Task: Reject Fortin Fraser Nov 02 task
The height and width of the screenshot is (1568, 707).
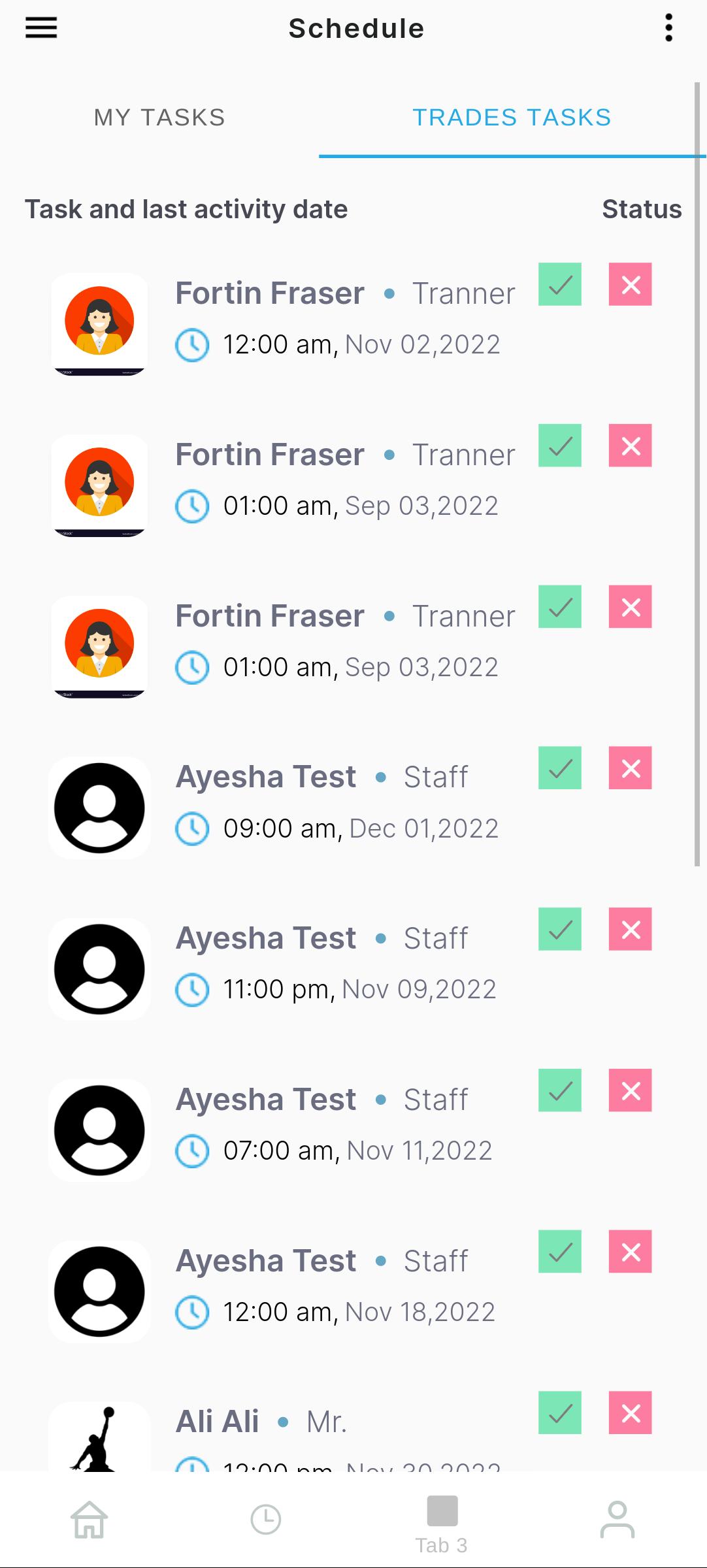Action: 631,284
